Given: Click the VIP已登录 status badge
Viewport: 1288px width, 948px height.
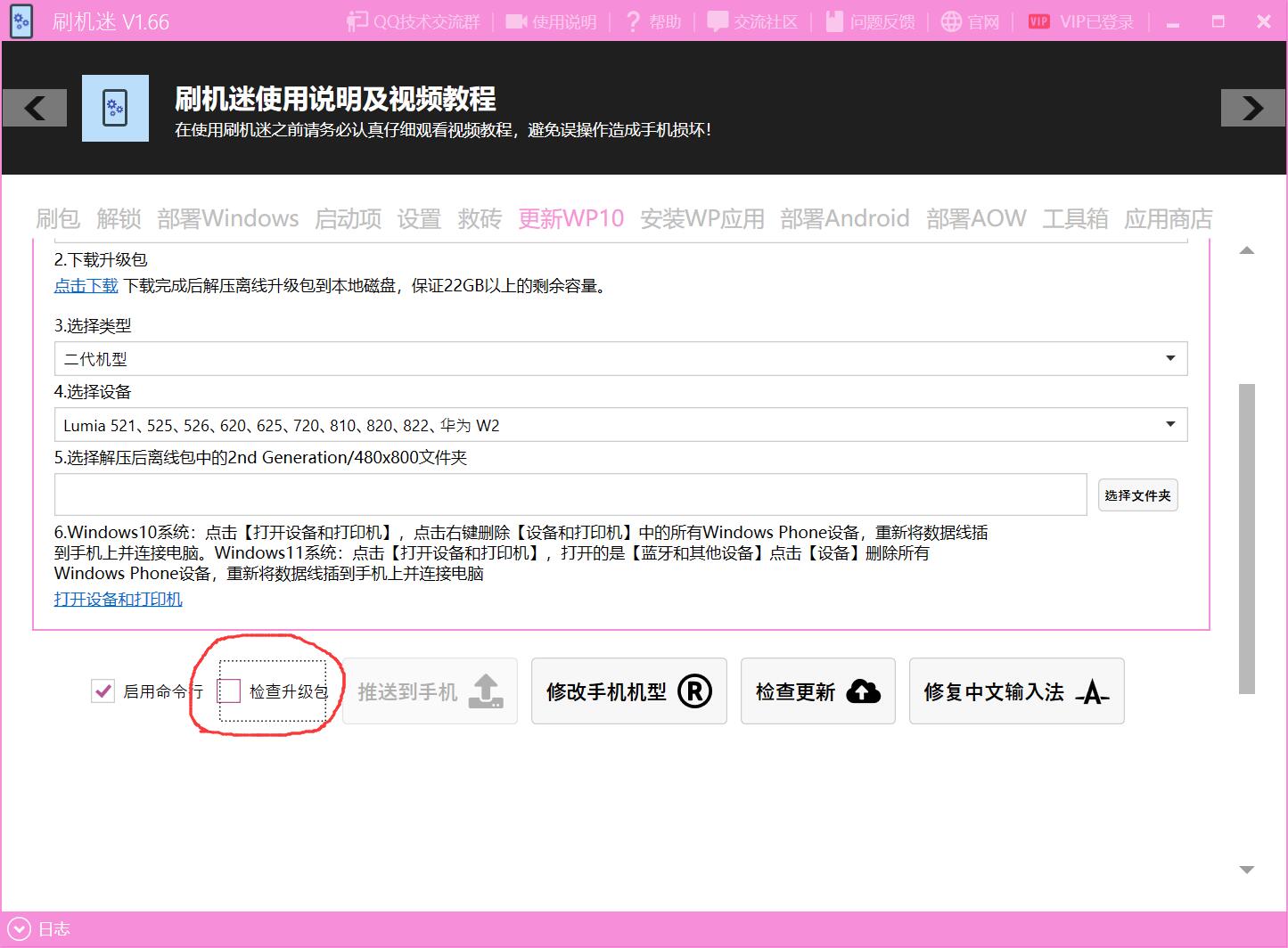Looking at the screenshot, I should point(1080,21).
